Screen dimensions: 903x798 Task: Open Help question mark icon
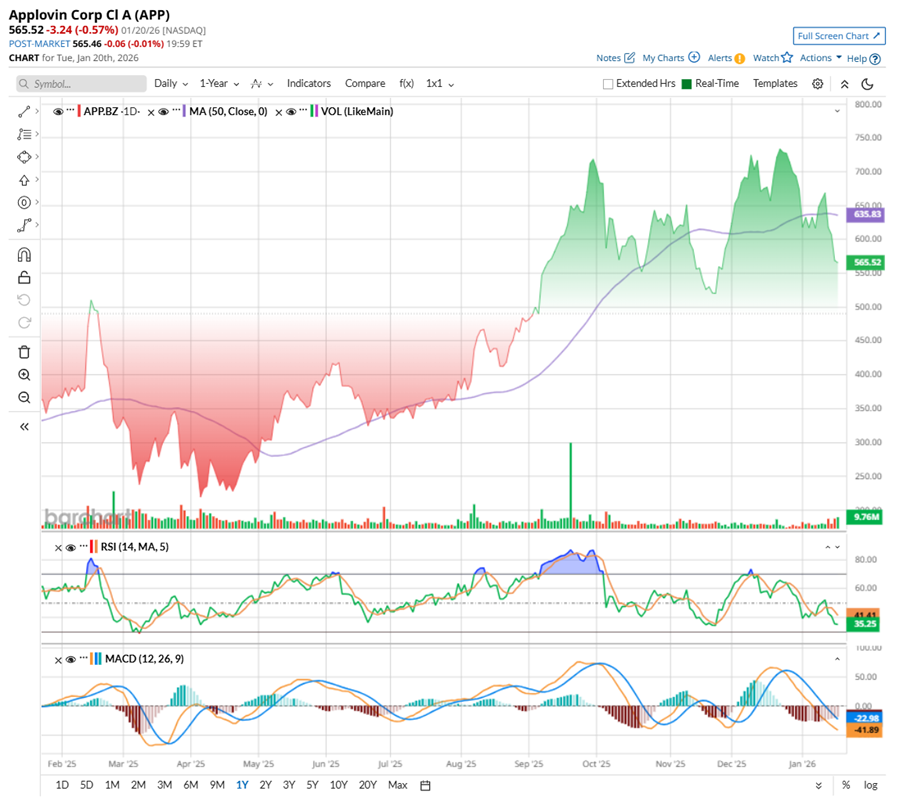point(875,59)
